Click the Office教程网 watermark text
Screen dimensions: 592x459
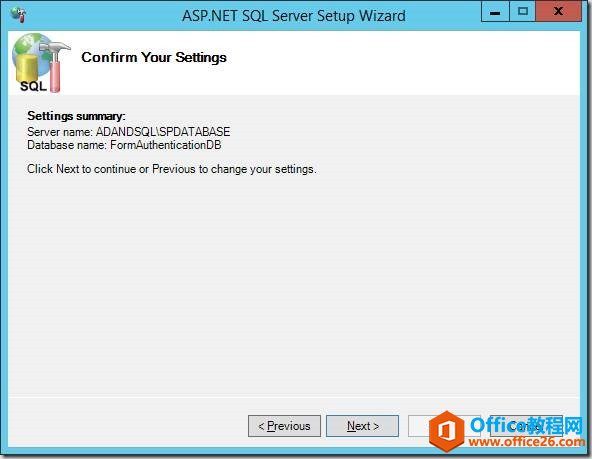(526, 425)
